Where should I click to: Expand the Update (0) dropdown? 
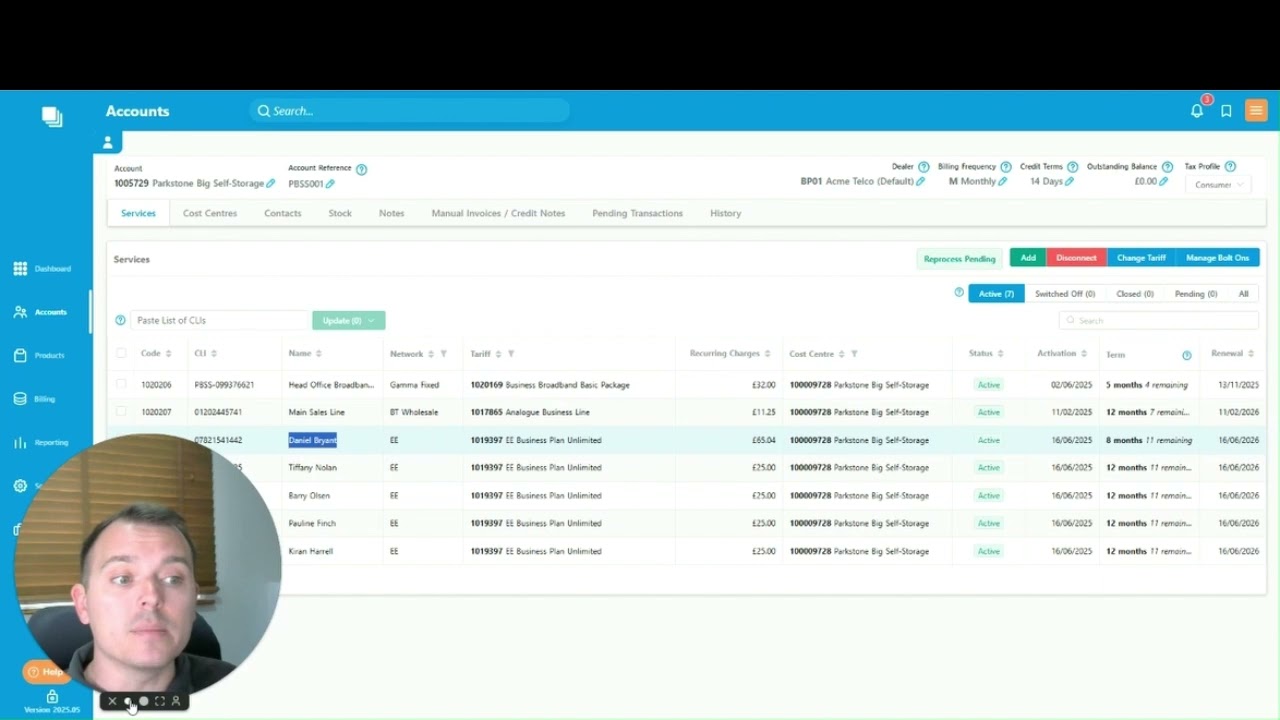(x=348, y=321)
